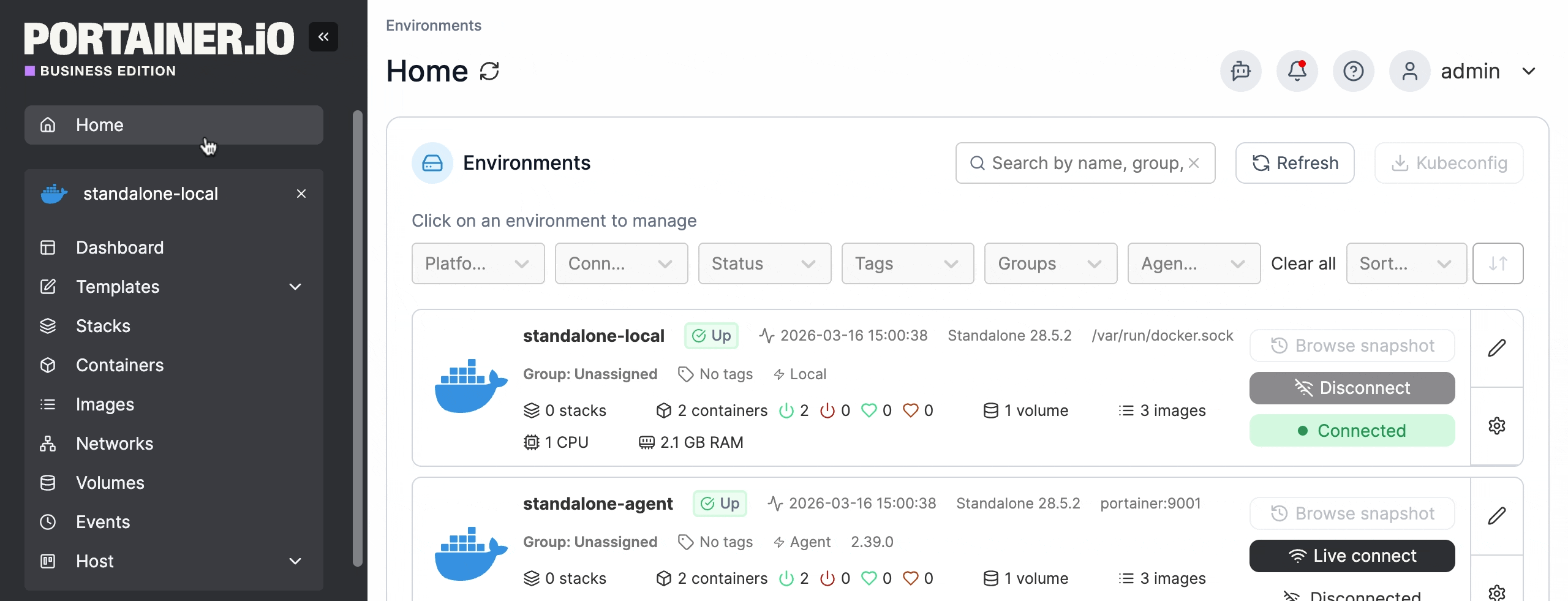Open the Platform filter dropdown
1568x601 pixels.
478,263
